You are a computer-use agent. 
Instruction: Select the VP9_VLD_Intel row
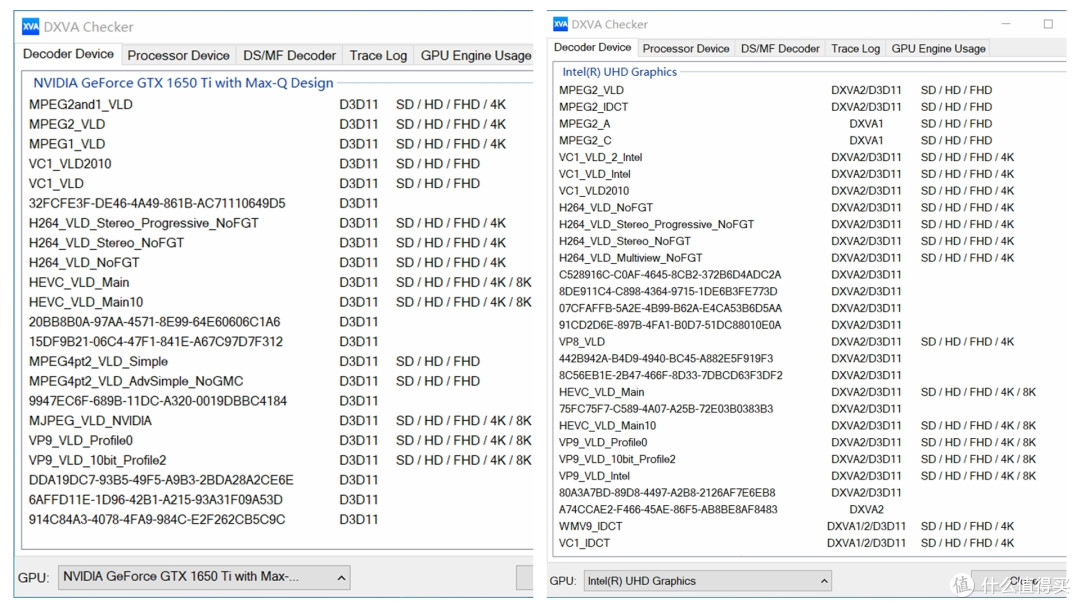coord(798,476)
